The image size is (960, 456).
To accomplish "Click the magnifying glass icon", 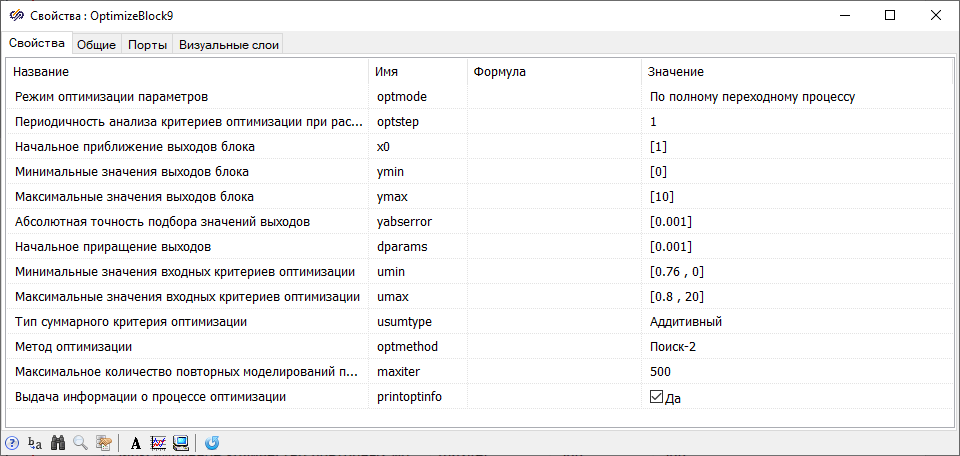I will coord(80,443).
